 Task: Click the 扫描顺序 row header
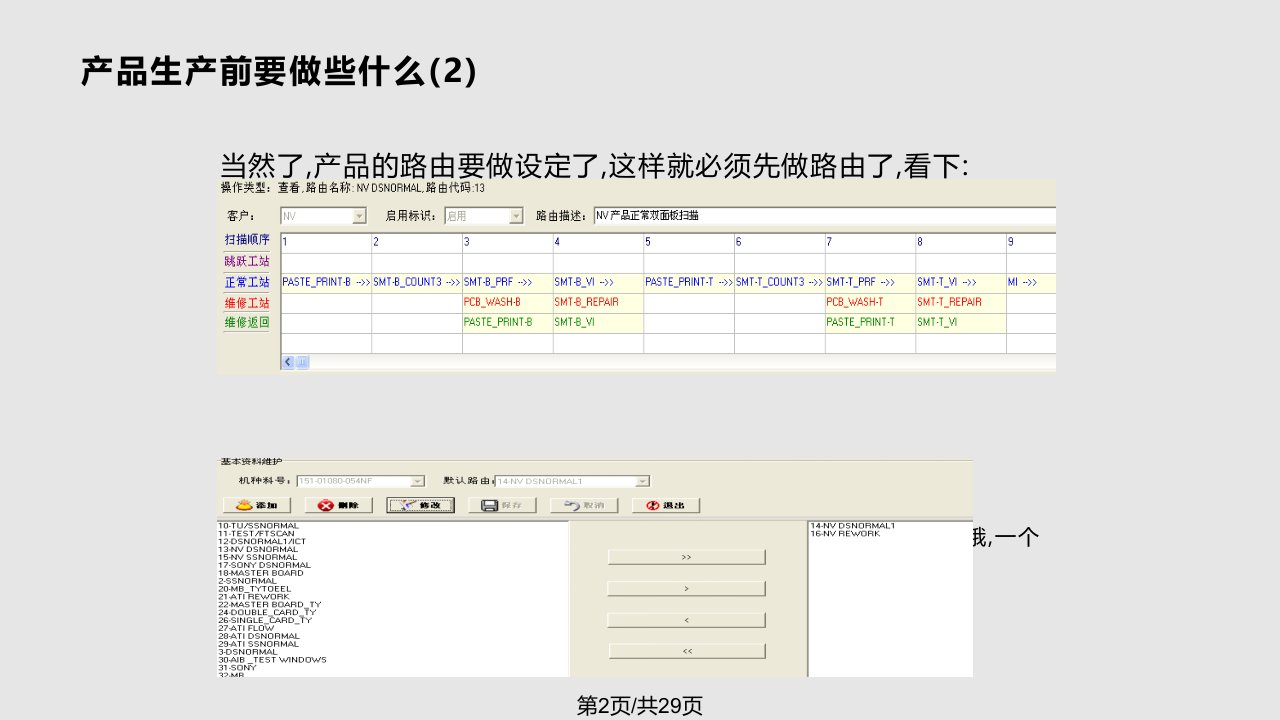(x=247, y=240)
